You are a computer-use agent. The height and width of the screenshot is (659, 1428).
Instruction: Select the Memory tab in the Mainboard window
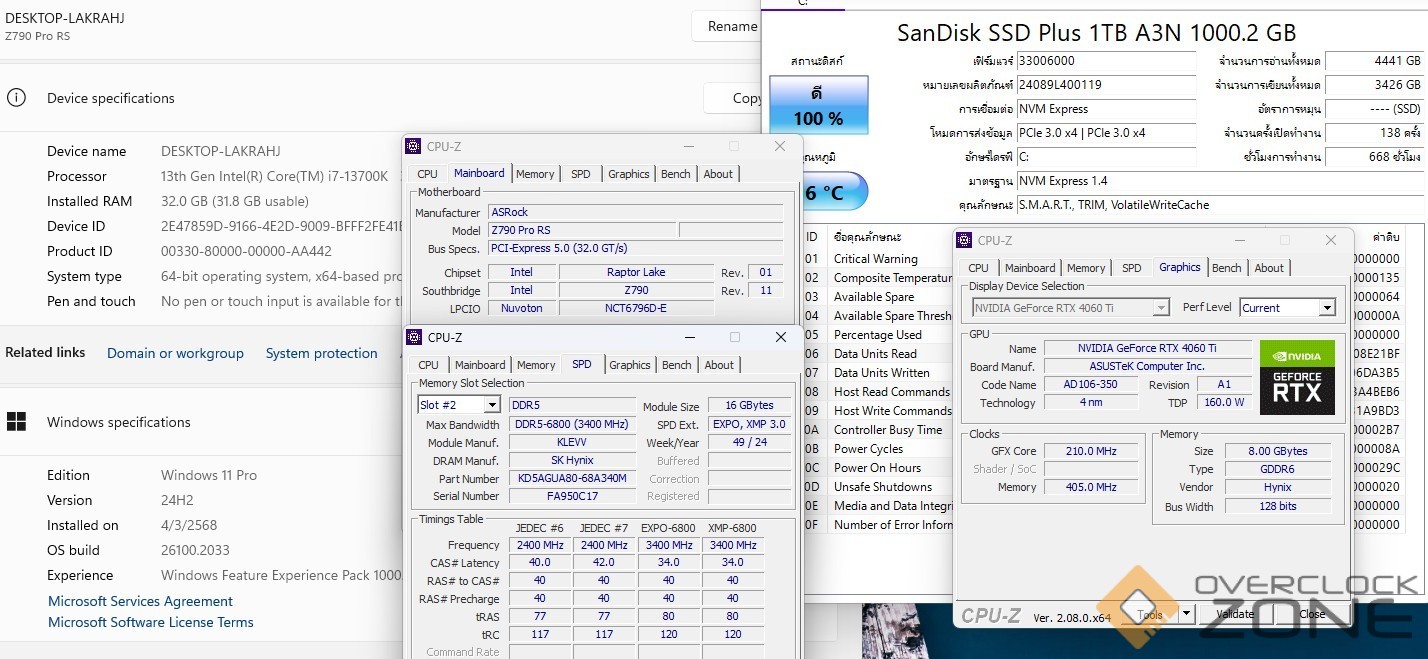[535, 174]
